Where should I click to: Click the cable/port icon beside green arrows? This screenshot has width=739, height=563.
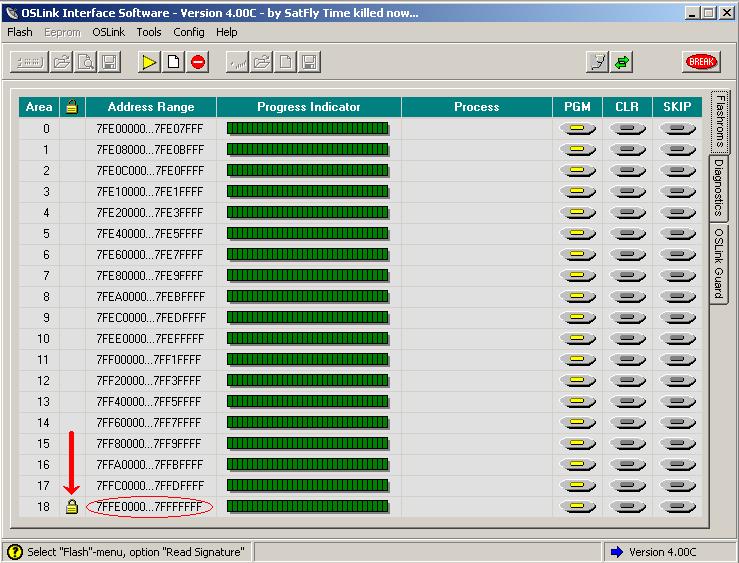coord(597,62)
